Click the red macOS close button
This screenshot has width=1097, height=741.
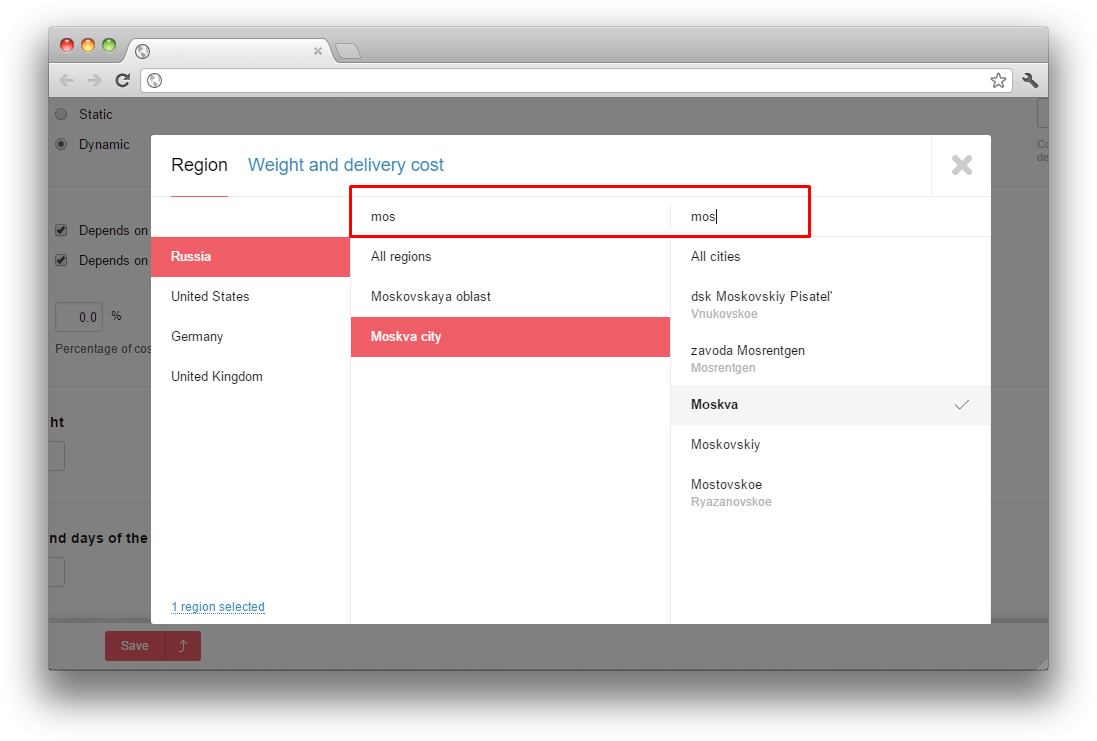point(67,45)
